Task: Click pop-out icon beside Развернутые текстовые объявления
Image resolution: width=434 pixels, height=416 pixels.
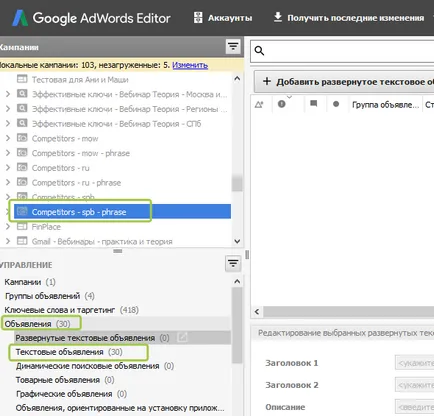Action: 182,337
